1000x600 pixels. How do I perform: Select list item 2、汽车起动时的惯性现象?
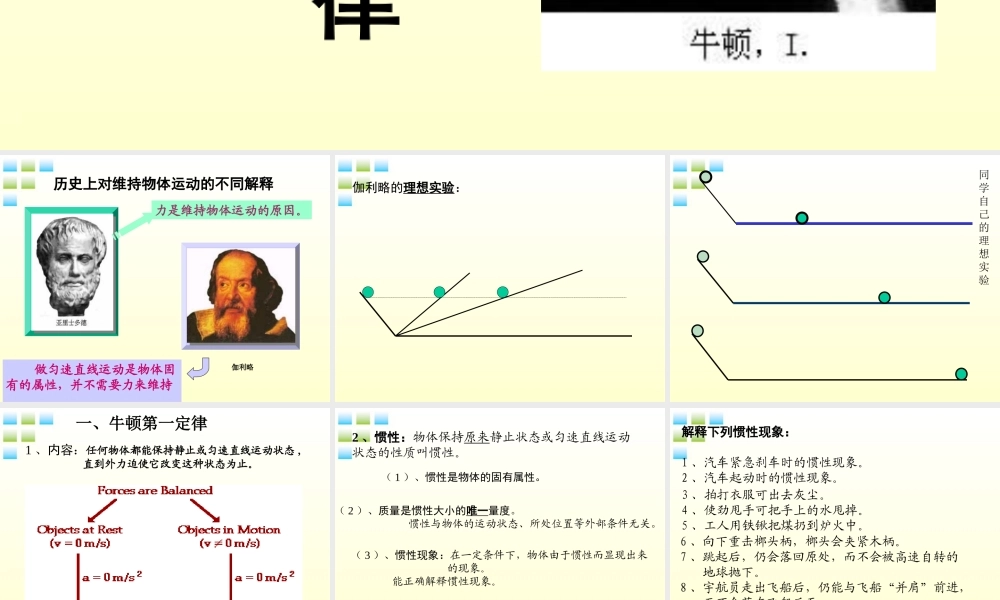tap(760, 478)
